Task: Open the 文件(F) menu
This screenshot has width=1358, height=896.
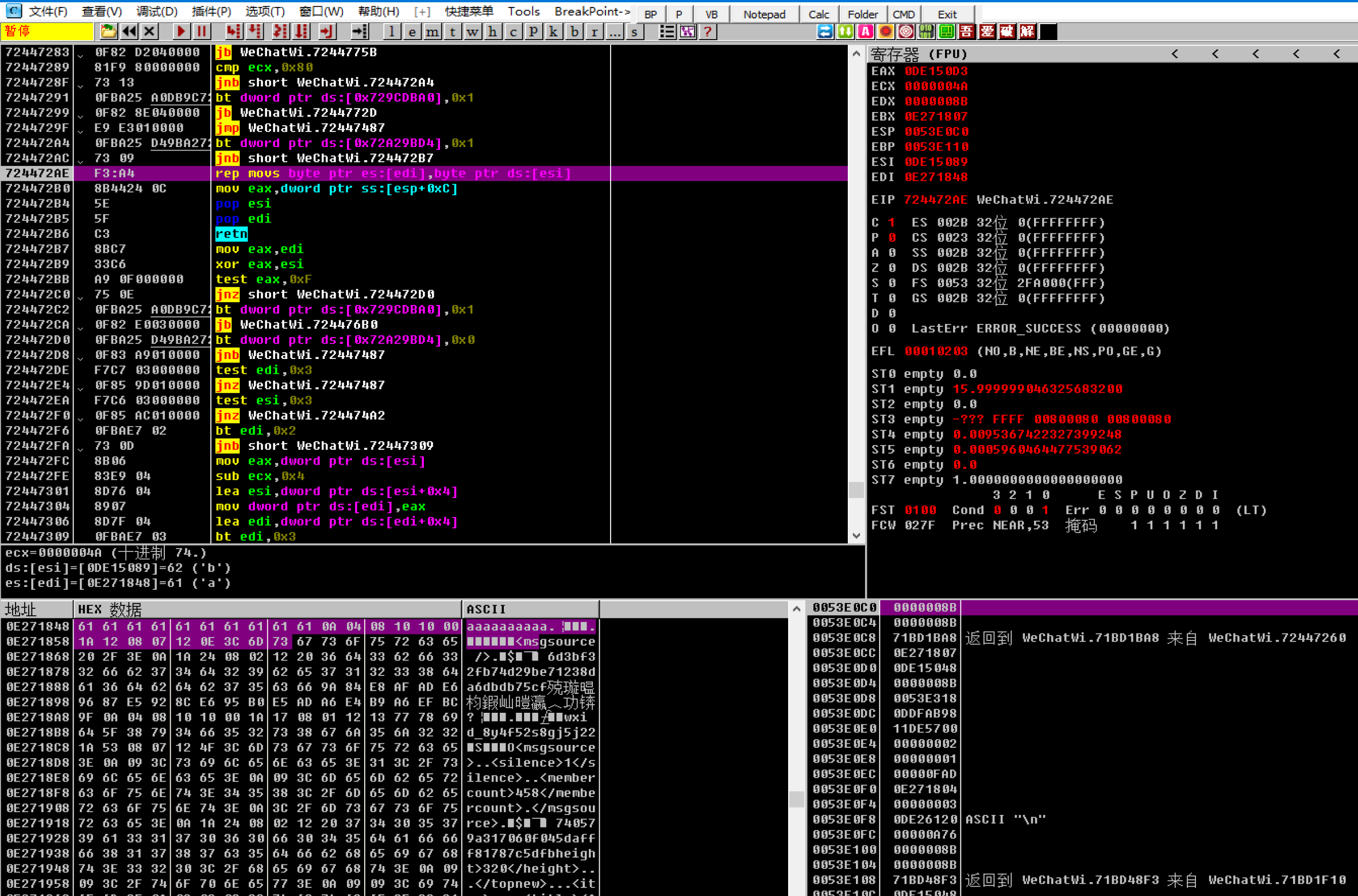Action: click(48, 11)
